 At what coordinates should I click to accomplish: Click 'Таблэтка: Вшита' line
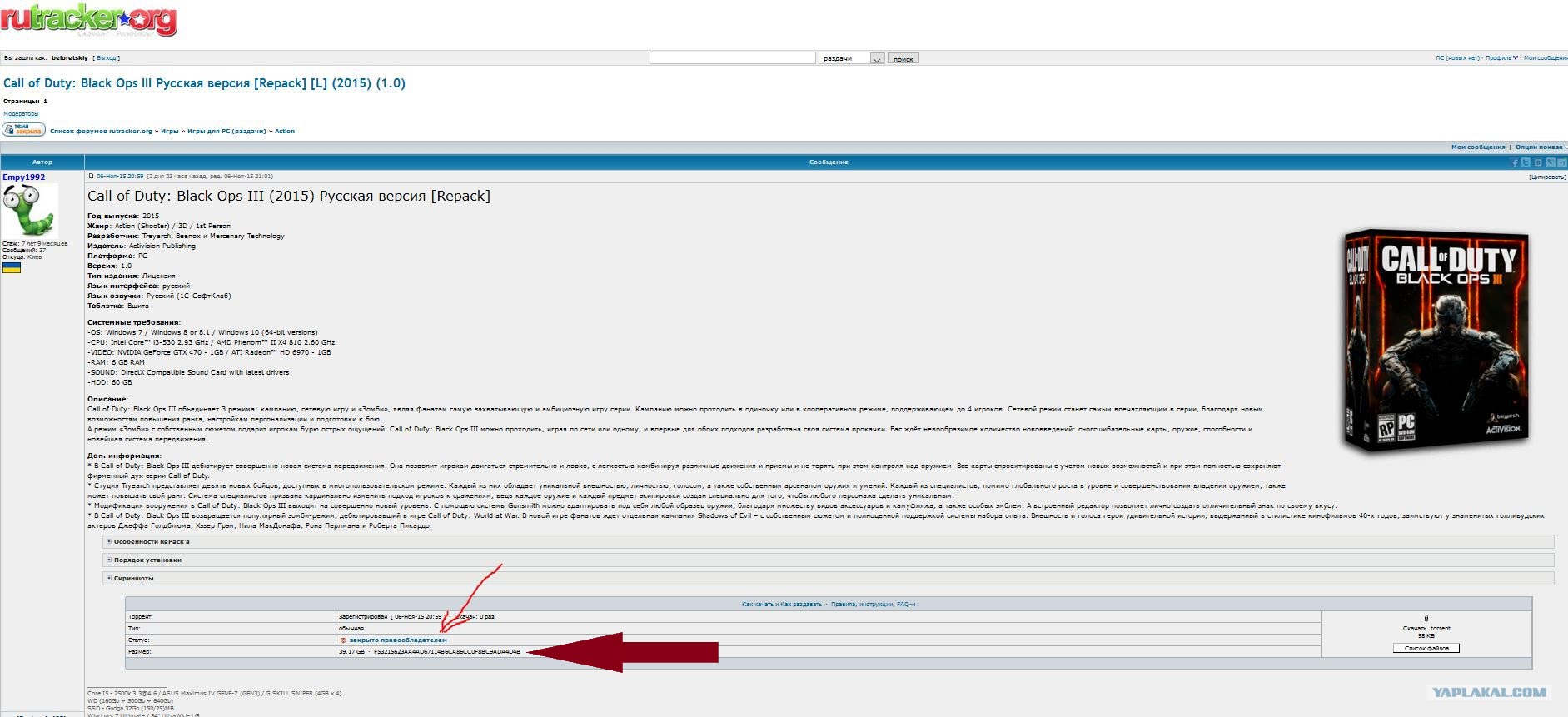click(x=118, y=306)
